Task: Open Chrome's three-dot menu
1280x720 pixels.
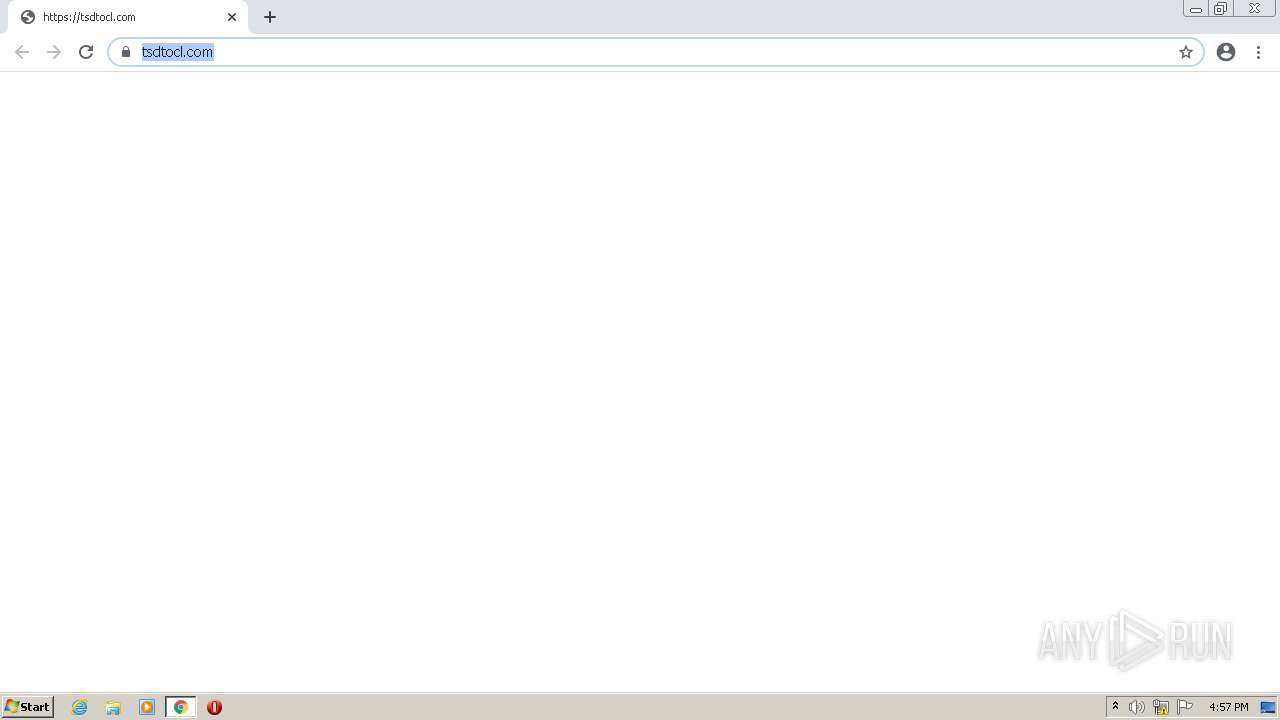Action: [x=1258, y=52]
